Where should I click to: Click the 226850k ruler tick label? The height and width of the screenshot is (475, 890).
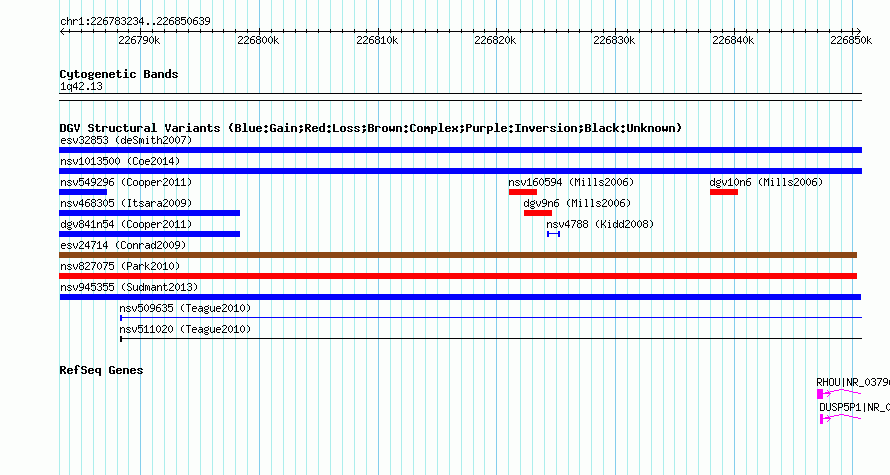(x=851, y=40)
